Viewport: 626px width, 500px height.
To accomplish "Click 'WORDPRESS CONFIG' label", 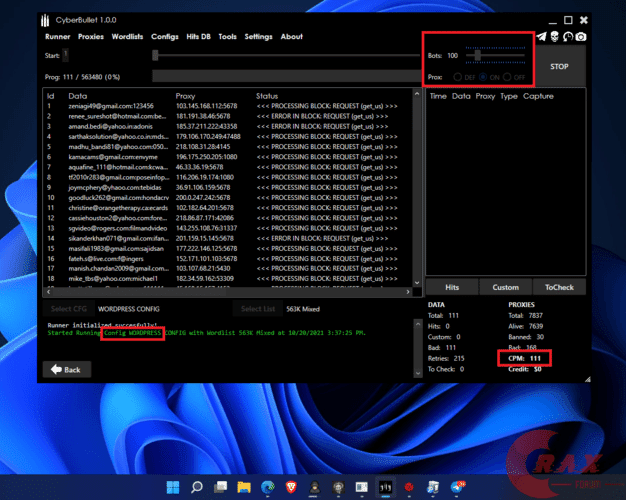I will [129, 309].
